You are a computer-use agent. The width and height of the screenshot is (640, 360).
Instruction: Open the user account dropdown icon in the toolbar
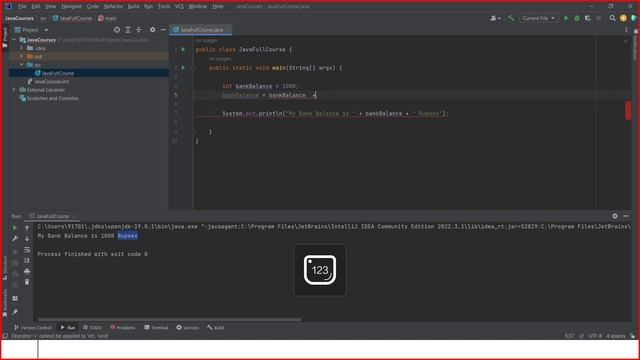click(495, 18)
